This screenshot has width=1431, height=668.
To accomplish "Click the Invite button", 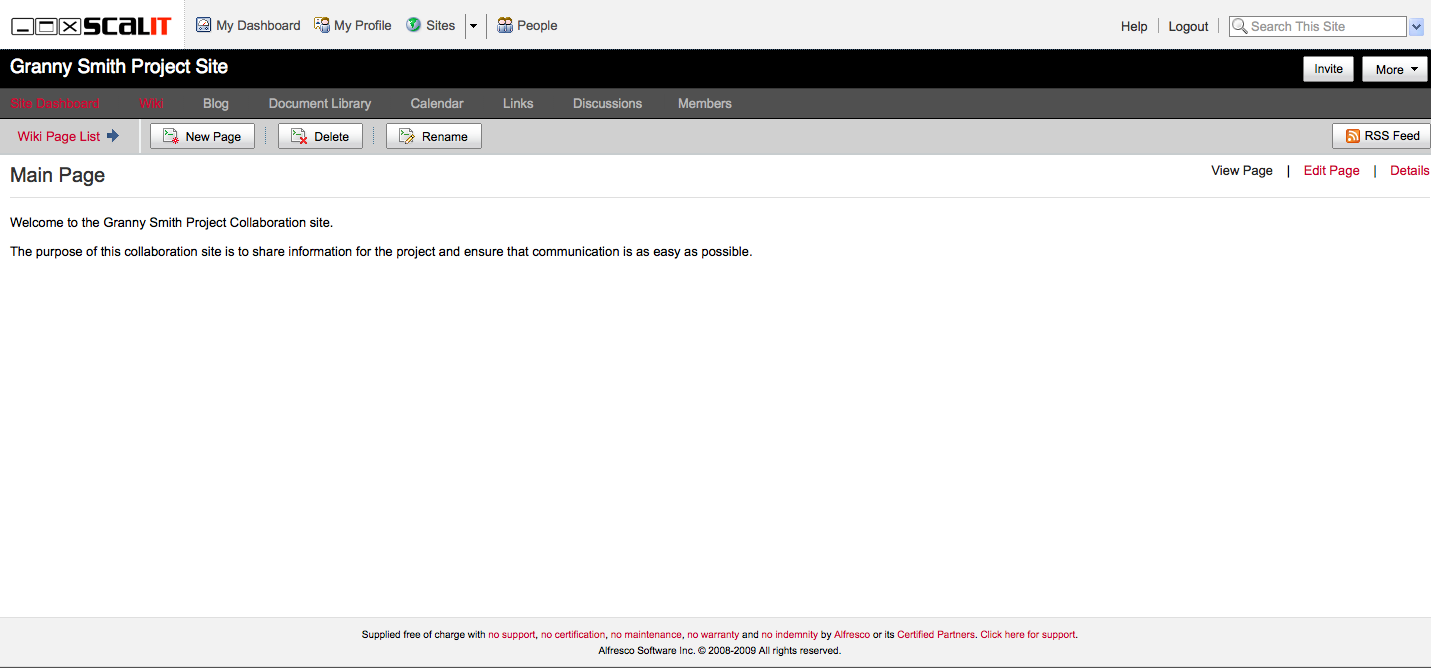I will (1328, 69).
